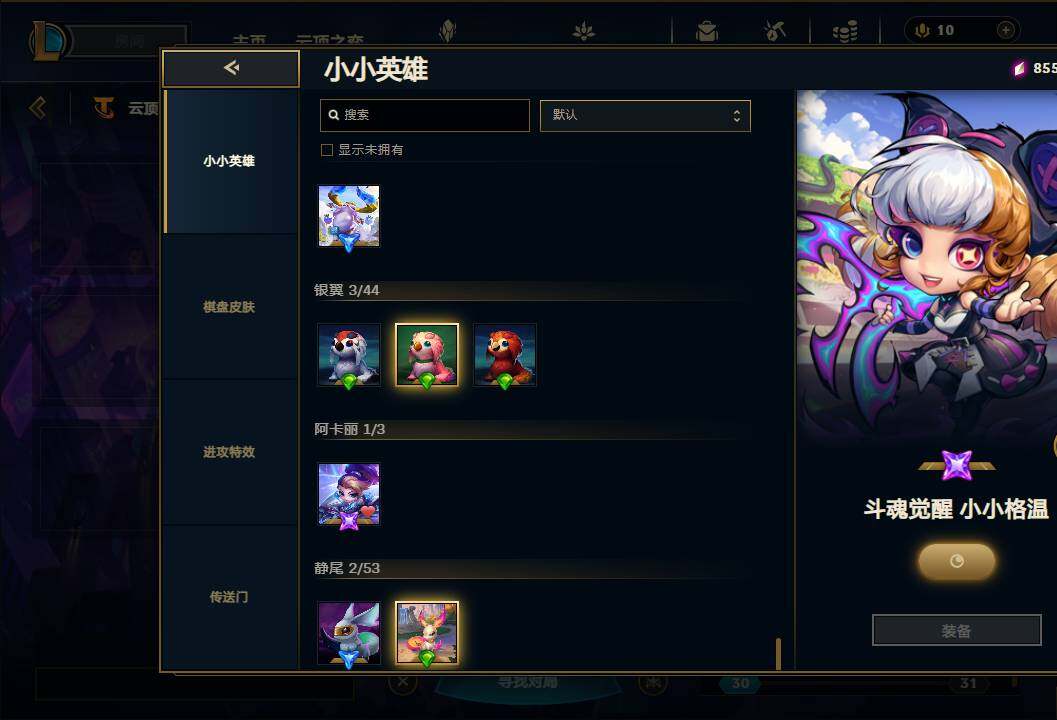Click the purple currency icon near 855
This screenshot has width=1057, height=720.
(1019, 68)
